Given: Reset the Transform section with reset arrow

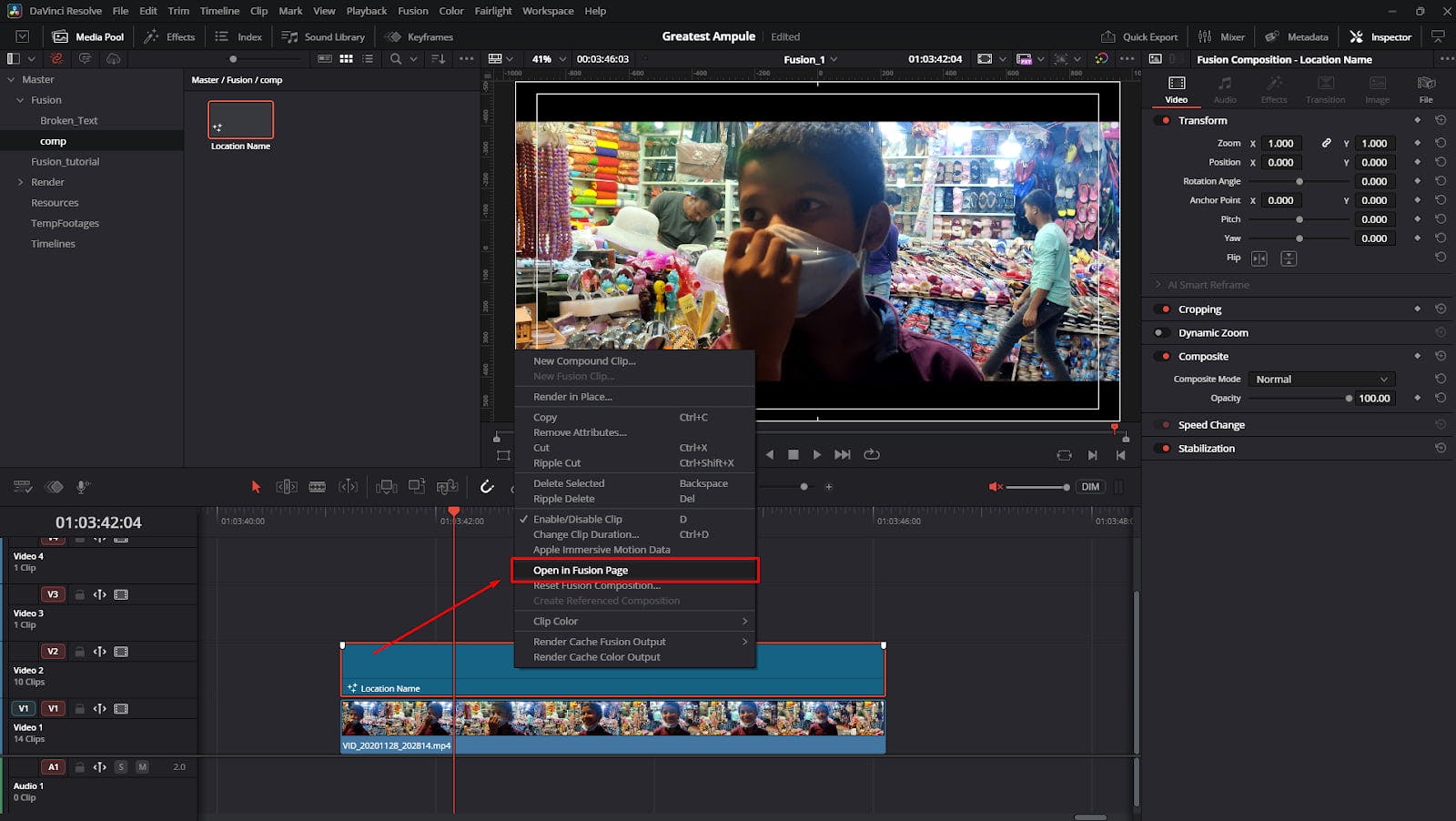Looking at the screenshot, I should click(x=1441, y=120).
